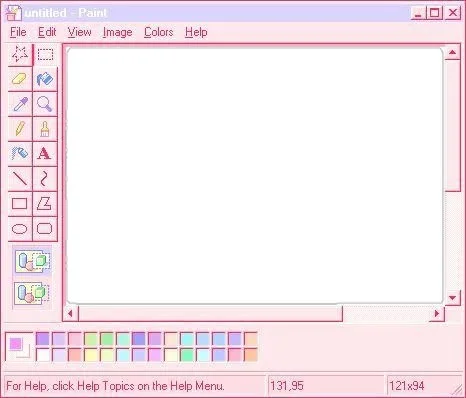Image resolution: width=466 pixels, height=398 pixels.
Task: Open the Edit menu
Action: click(47, 32)
